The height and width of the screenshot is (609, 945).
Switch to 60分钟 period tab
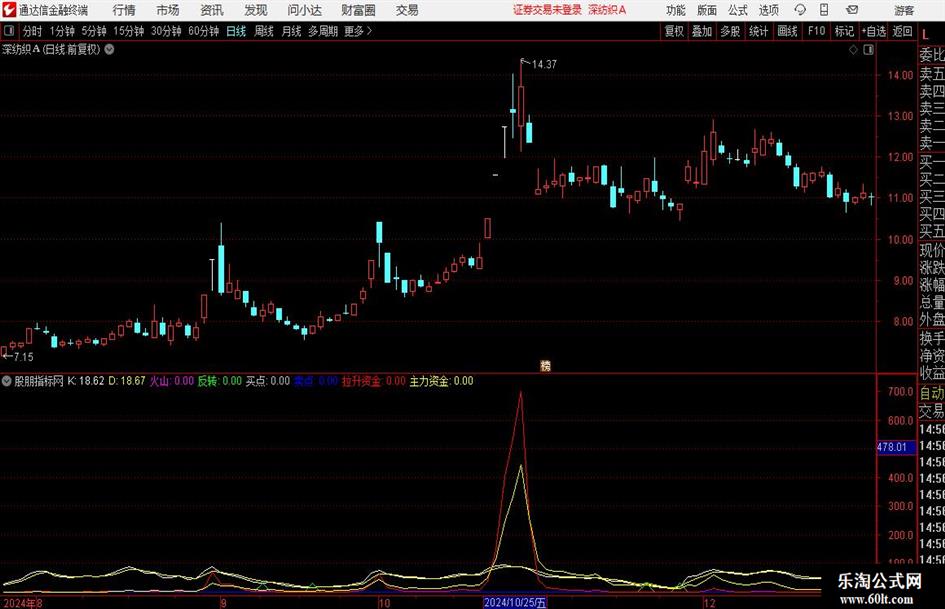203,31
